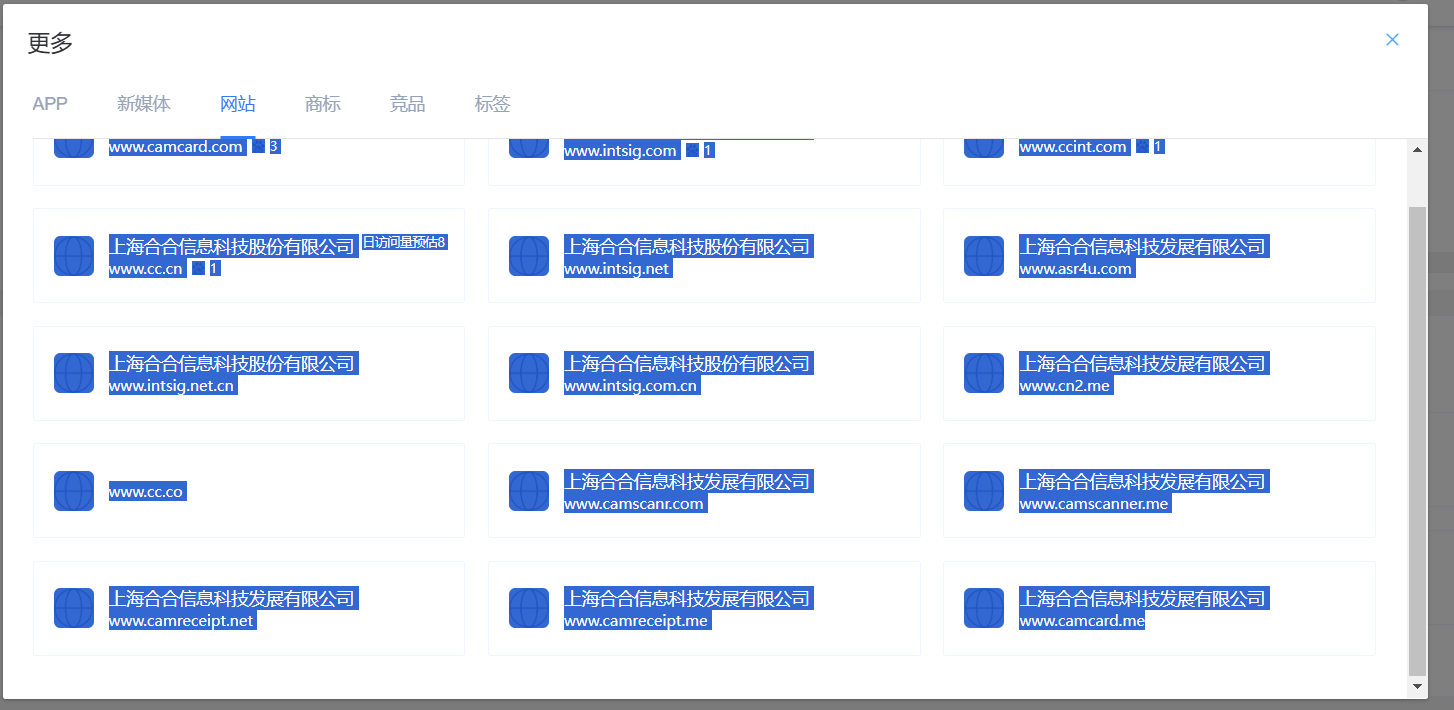Click the www.camscanner.me address
The image size is (1454, 710).
[x=1094, y=504]
